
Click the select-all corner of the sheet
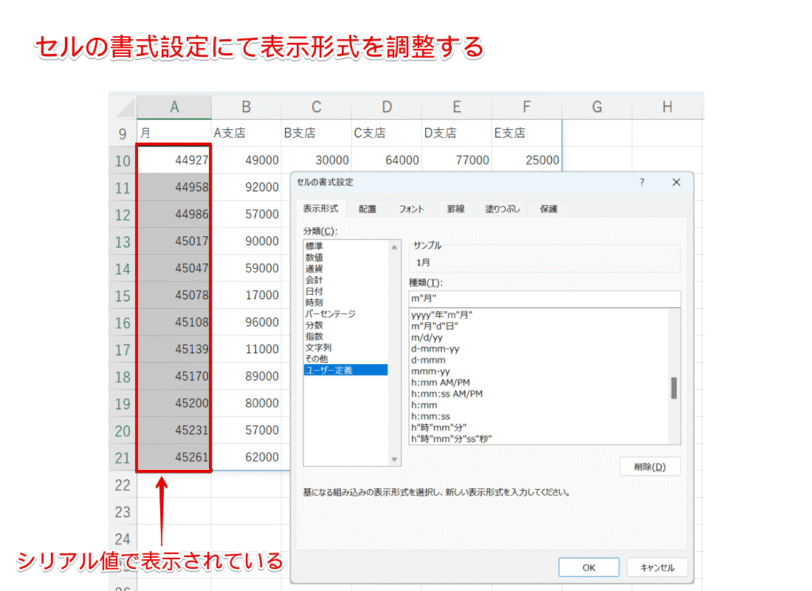pyautogui.click(x=123, y=107)
